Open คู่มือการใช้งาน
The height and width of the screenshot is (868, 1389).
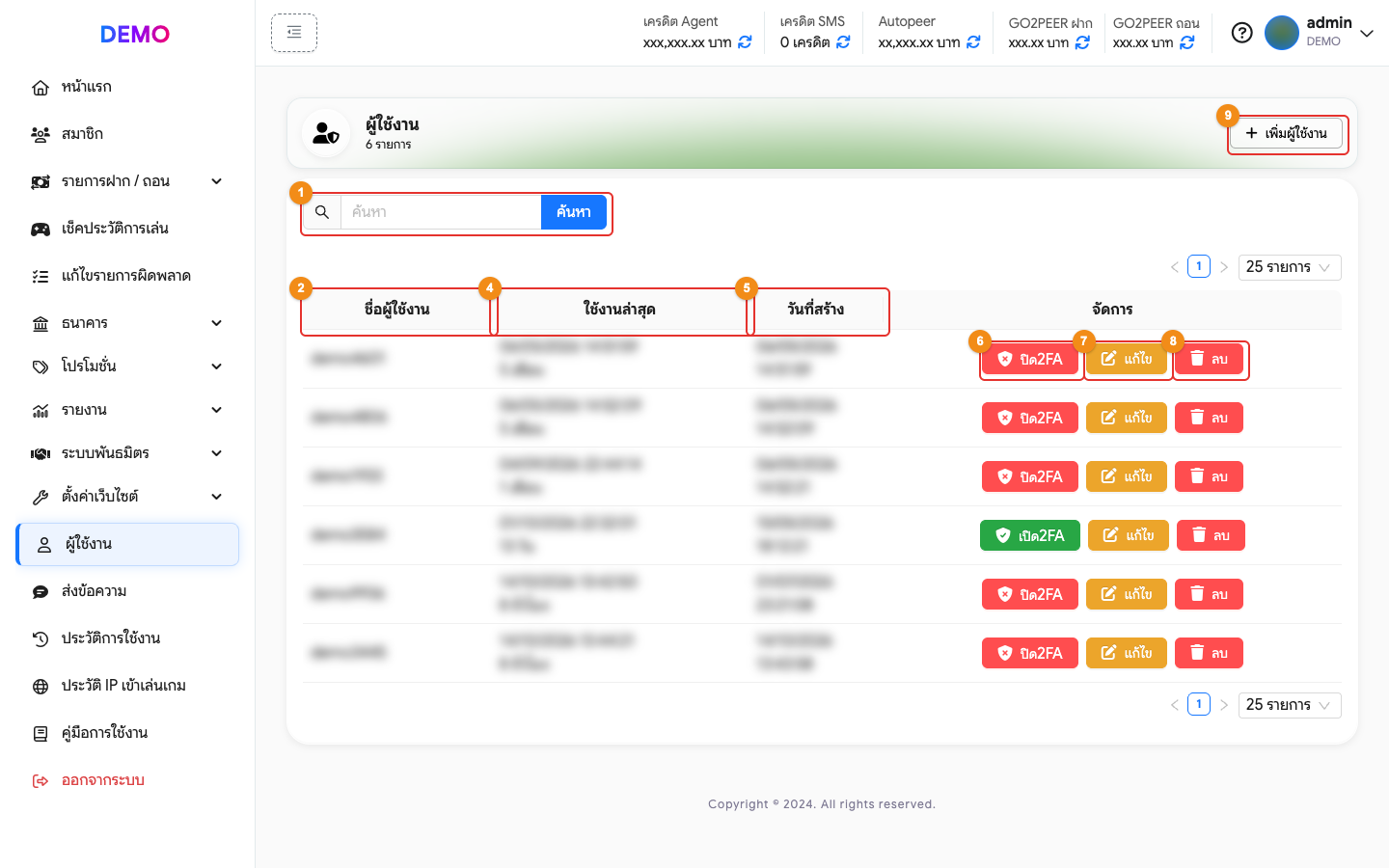click(127, 733)
